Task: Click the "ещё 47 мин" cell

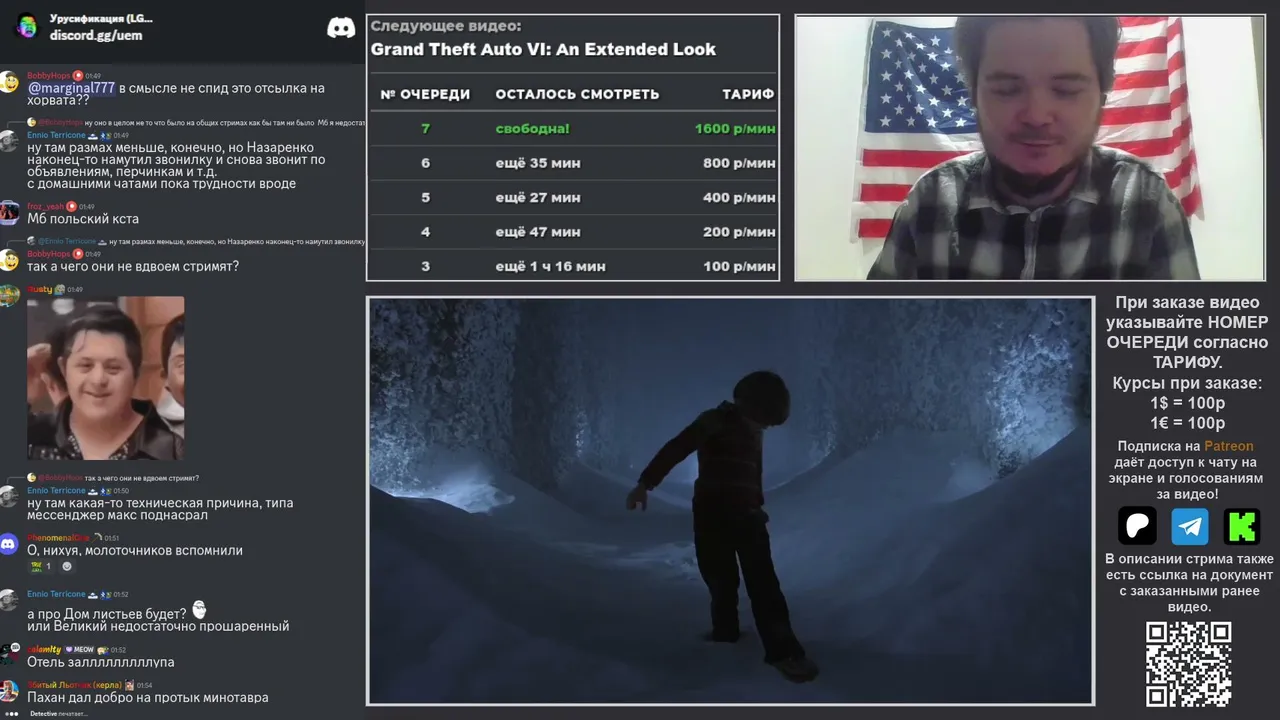Action: click(x=538, y=232)
